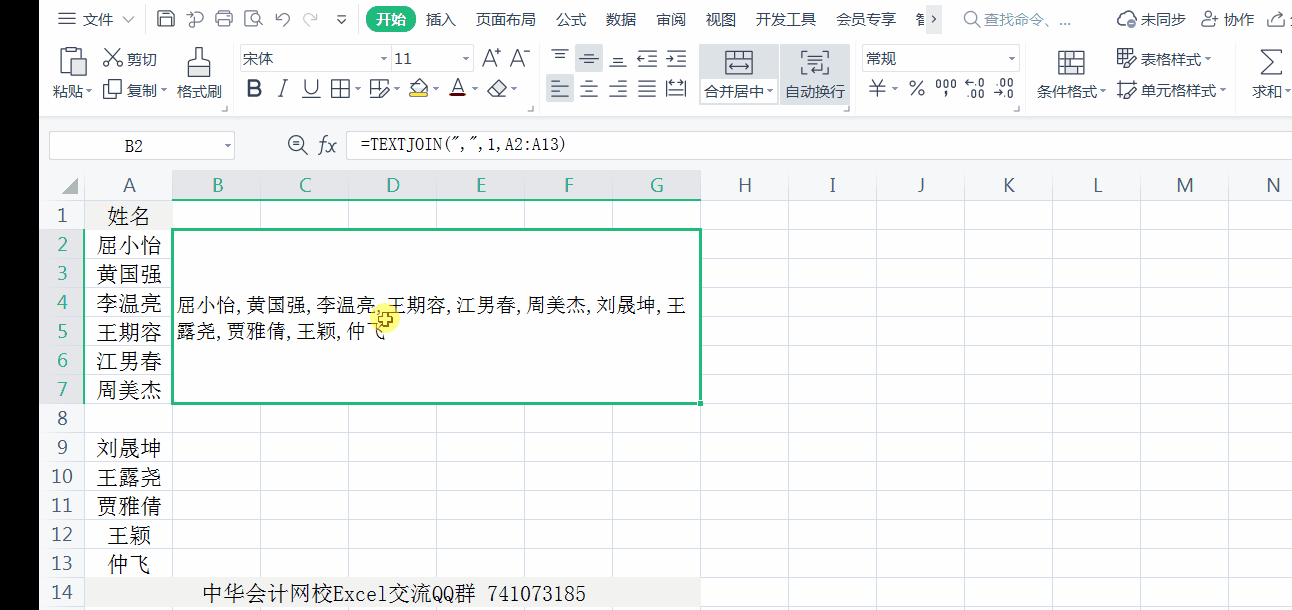Switch to the Developer Tools (开发工具) tab
1292x610 pixels.
786,19
